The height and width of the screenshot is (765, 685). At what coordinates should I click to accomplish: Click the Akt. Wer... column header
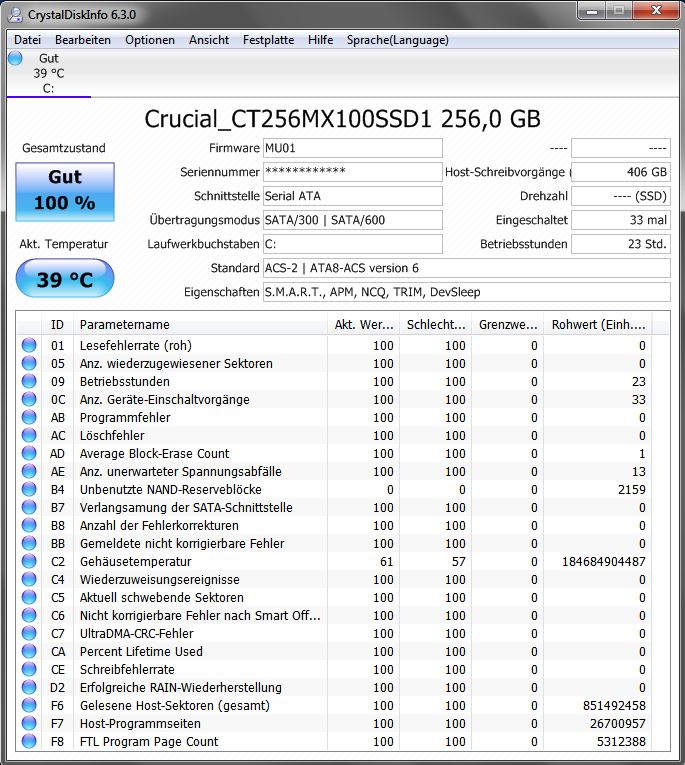pos(363,324)
